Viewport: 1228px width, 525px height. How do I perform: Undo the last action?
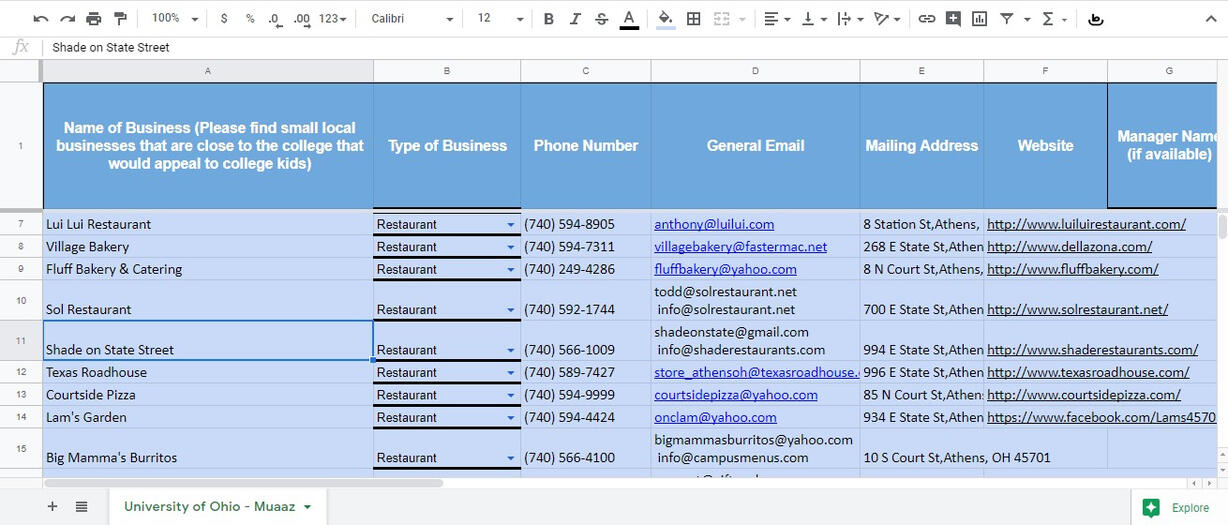pos(41,18)
